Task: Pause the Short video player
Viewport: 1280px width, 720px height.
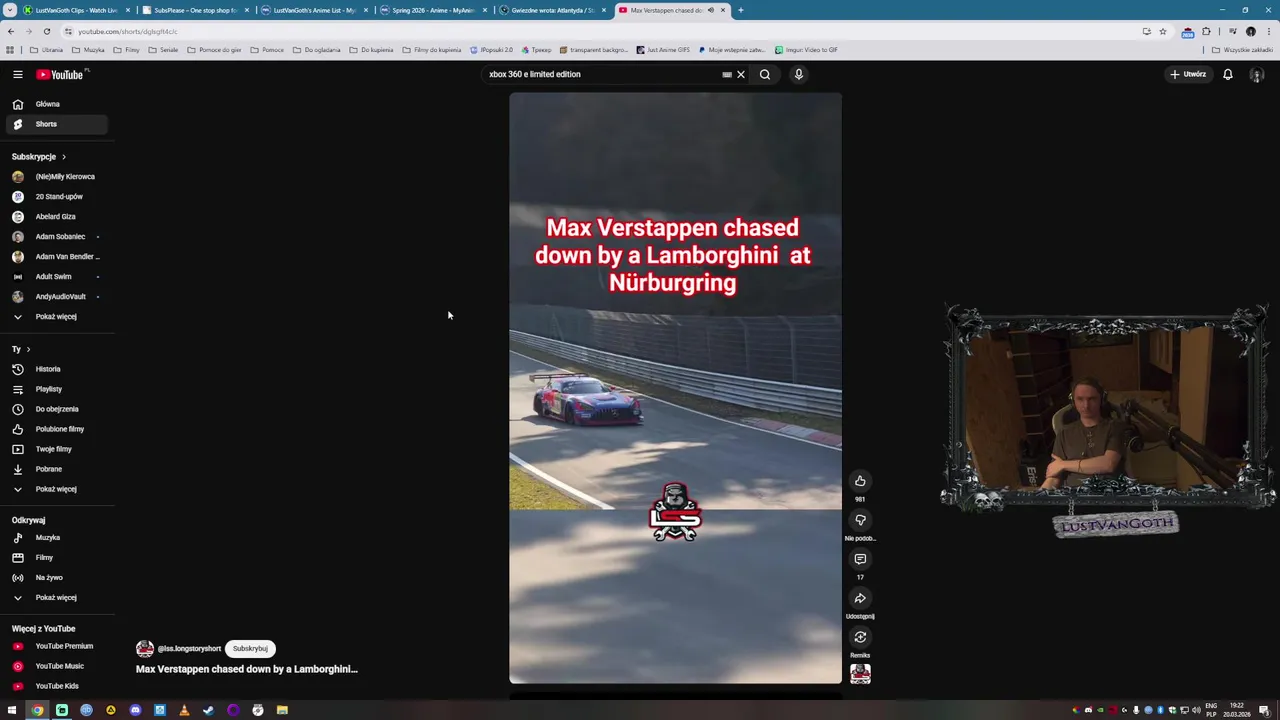Action: [x=675, y=388]
